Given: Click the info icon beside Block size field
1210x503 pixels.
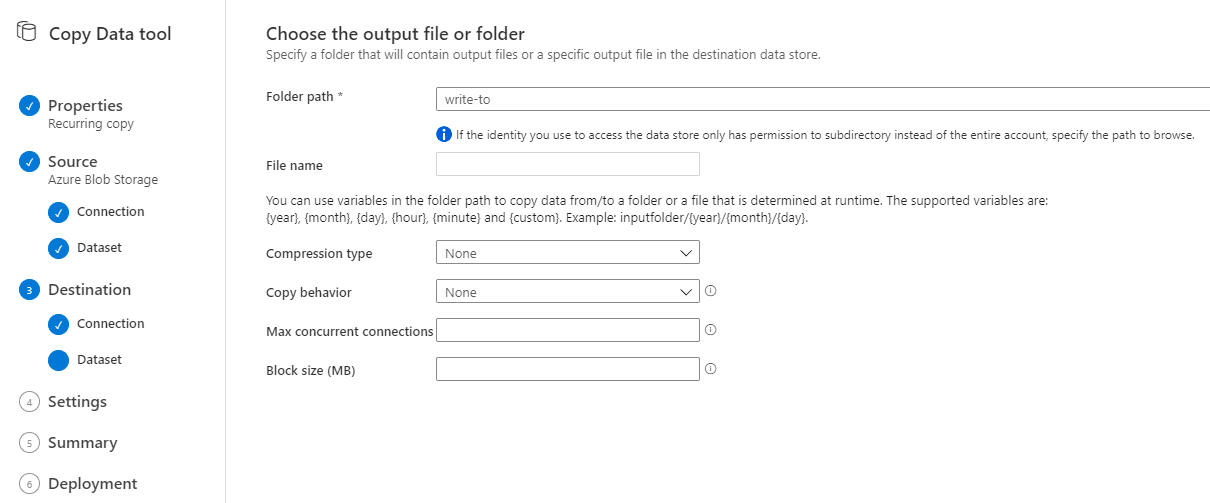Looking at the screenshot, I should pyautogui.click(x=711, y=368).
